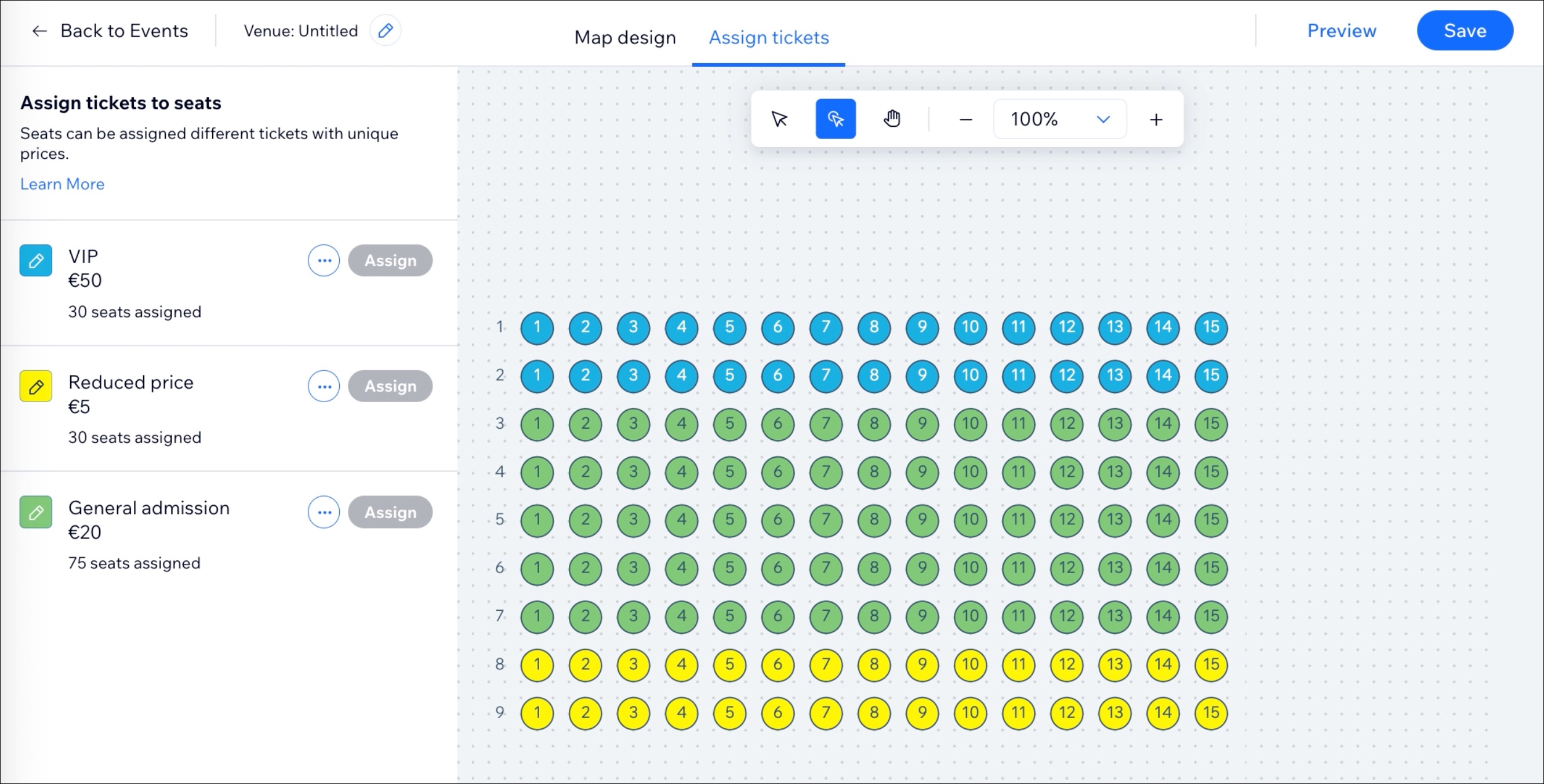Click the General admission ticket edit icon

click(x=36, y=511)
